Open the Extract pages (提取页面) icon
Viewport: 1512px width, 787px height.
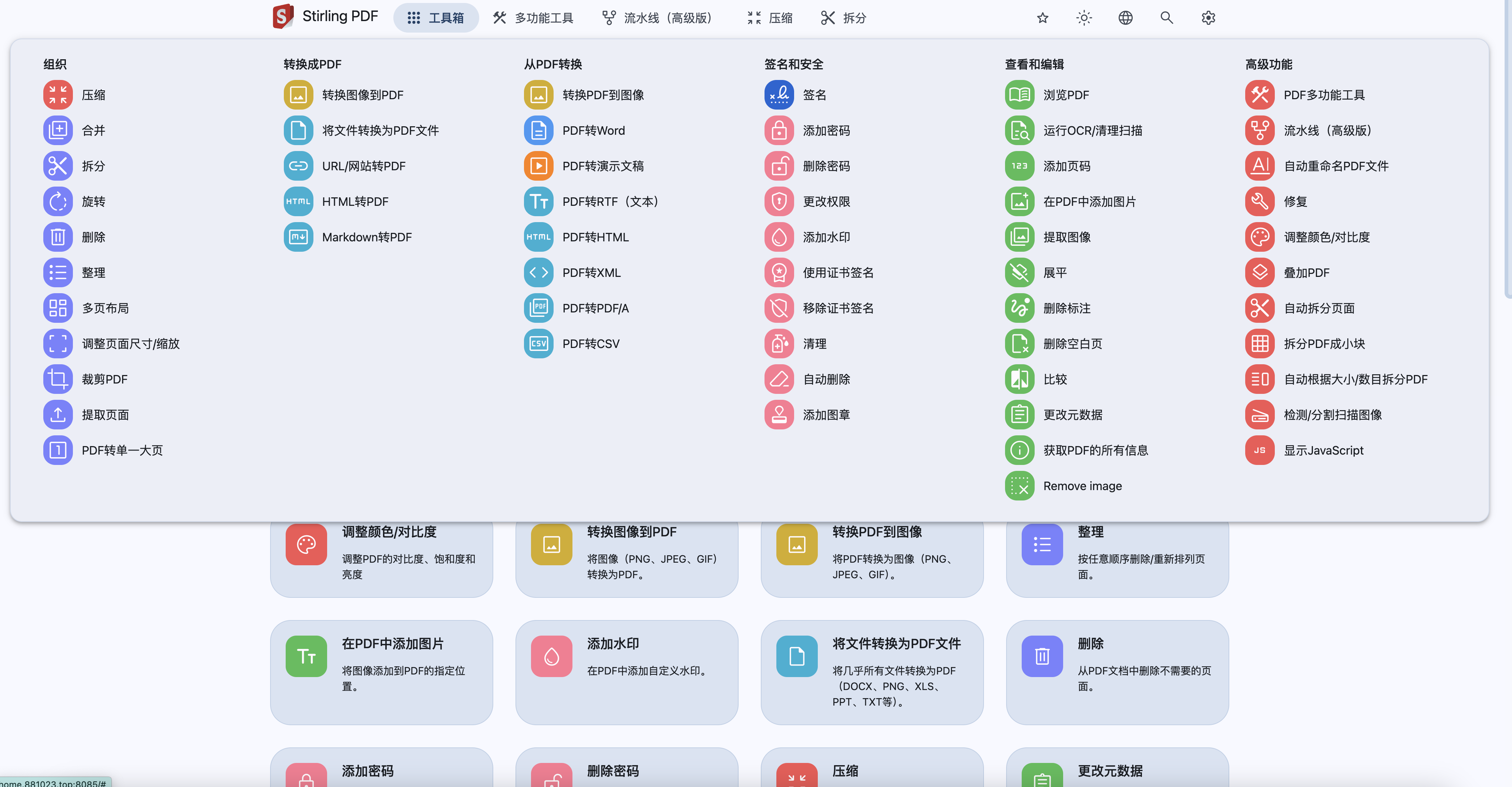click(57, 415)
